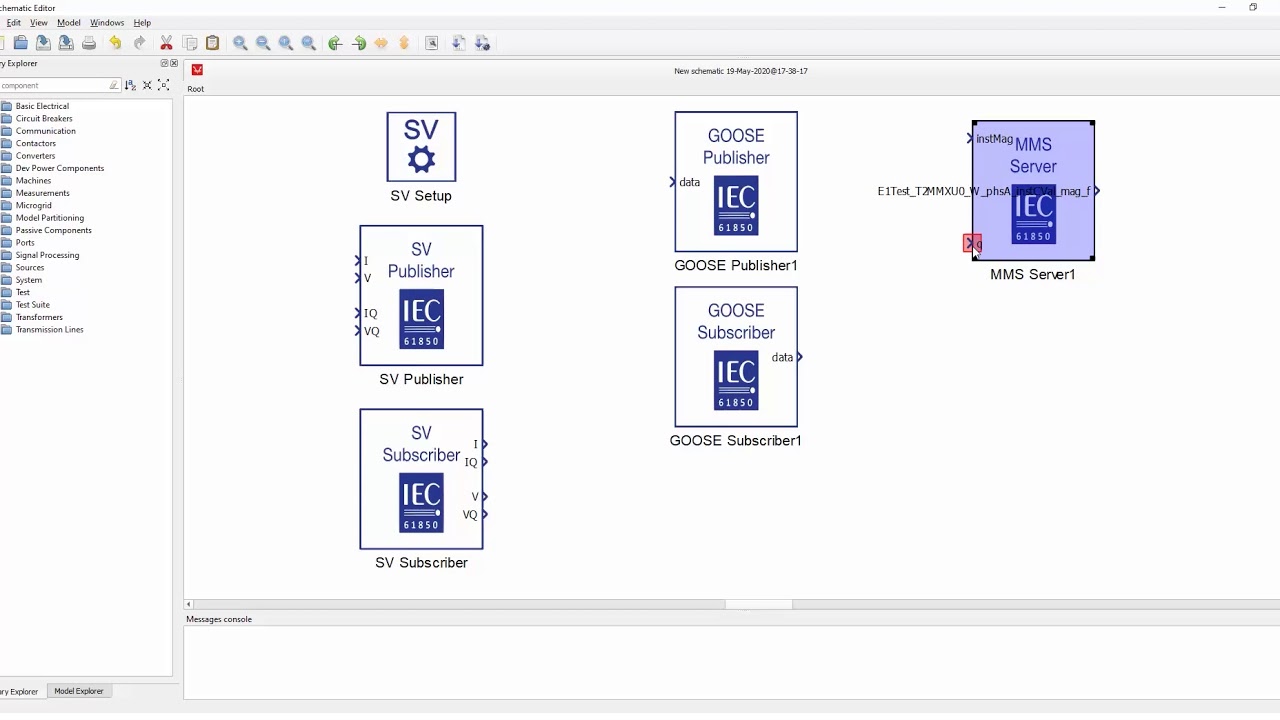Undock the Library Explorer panel

(165, 63)
